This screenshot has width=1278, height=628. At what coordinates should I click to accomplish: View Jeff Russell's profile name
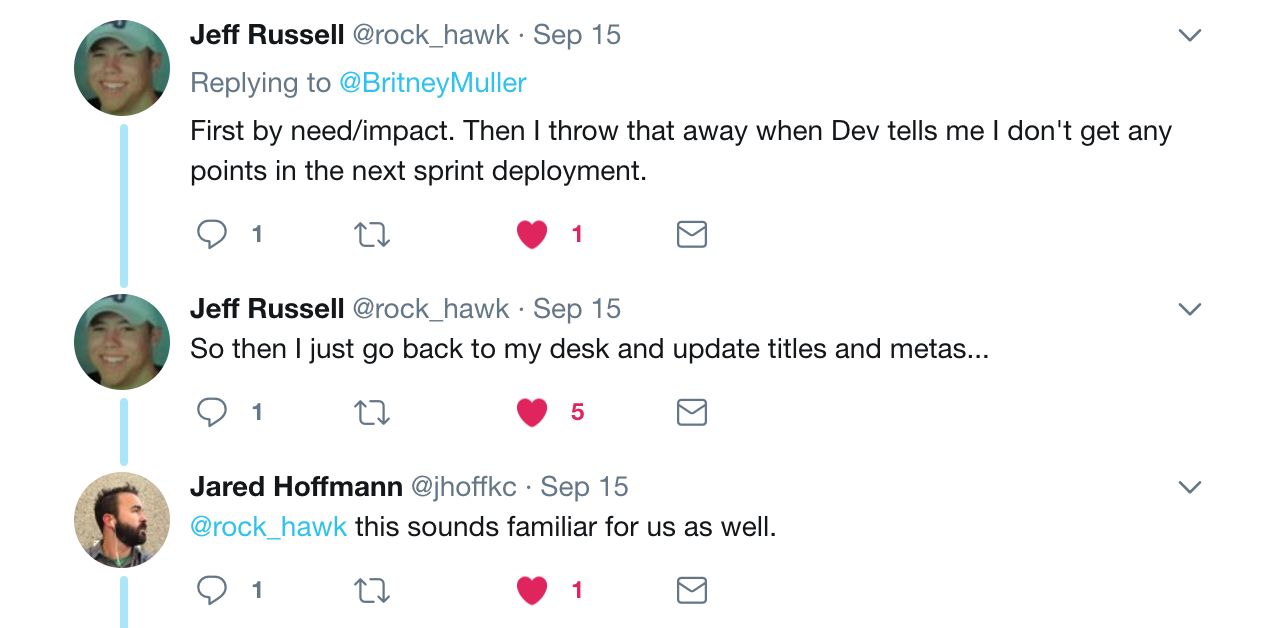tap(268, 33)
